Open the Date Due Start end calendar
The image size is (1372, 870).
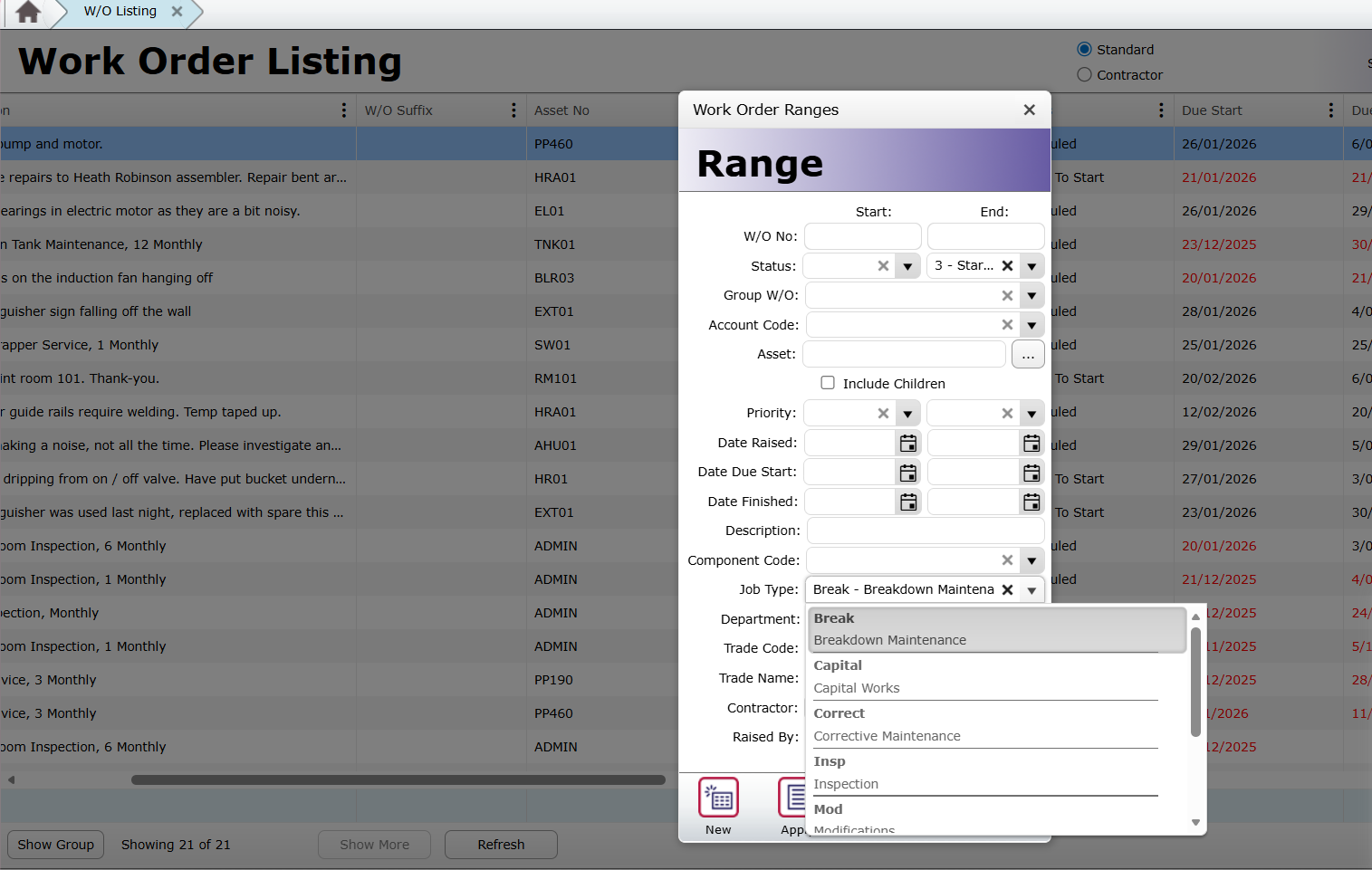coord(1031,473)
